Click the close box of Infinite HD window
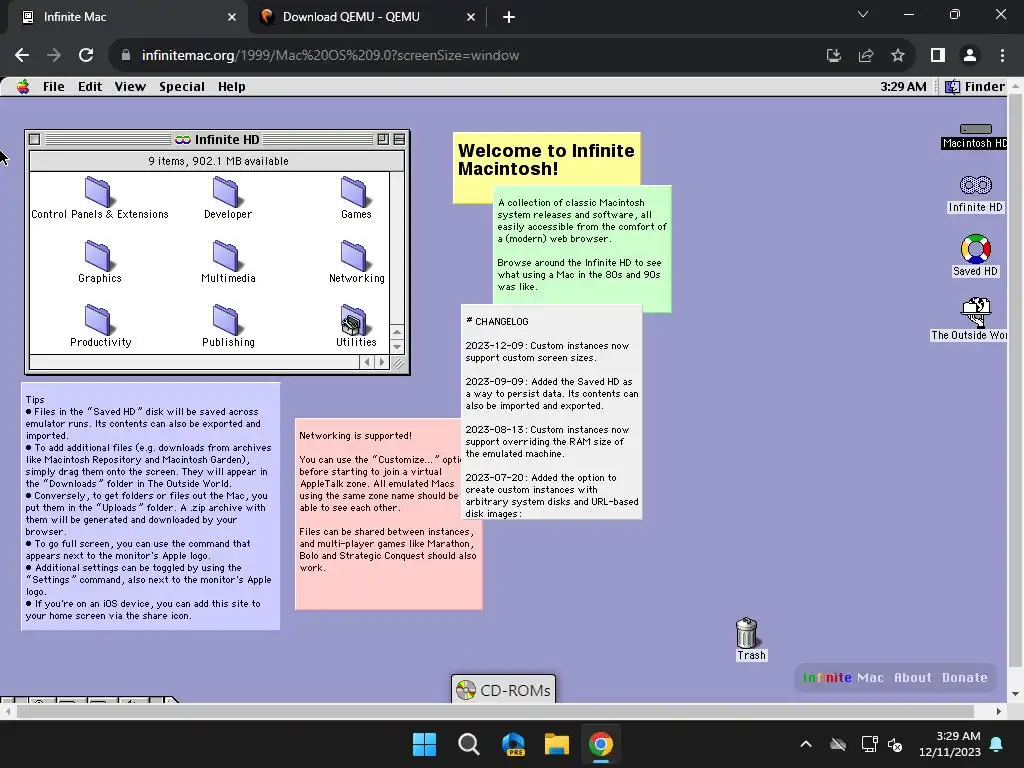Screen dimensions: 1024x768 point(35,139)
